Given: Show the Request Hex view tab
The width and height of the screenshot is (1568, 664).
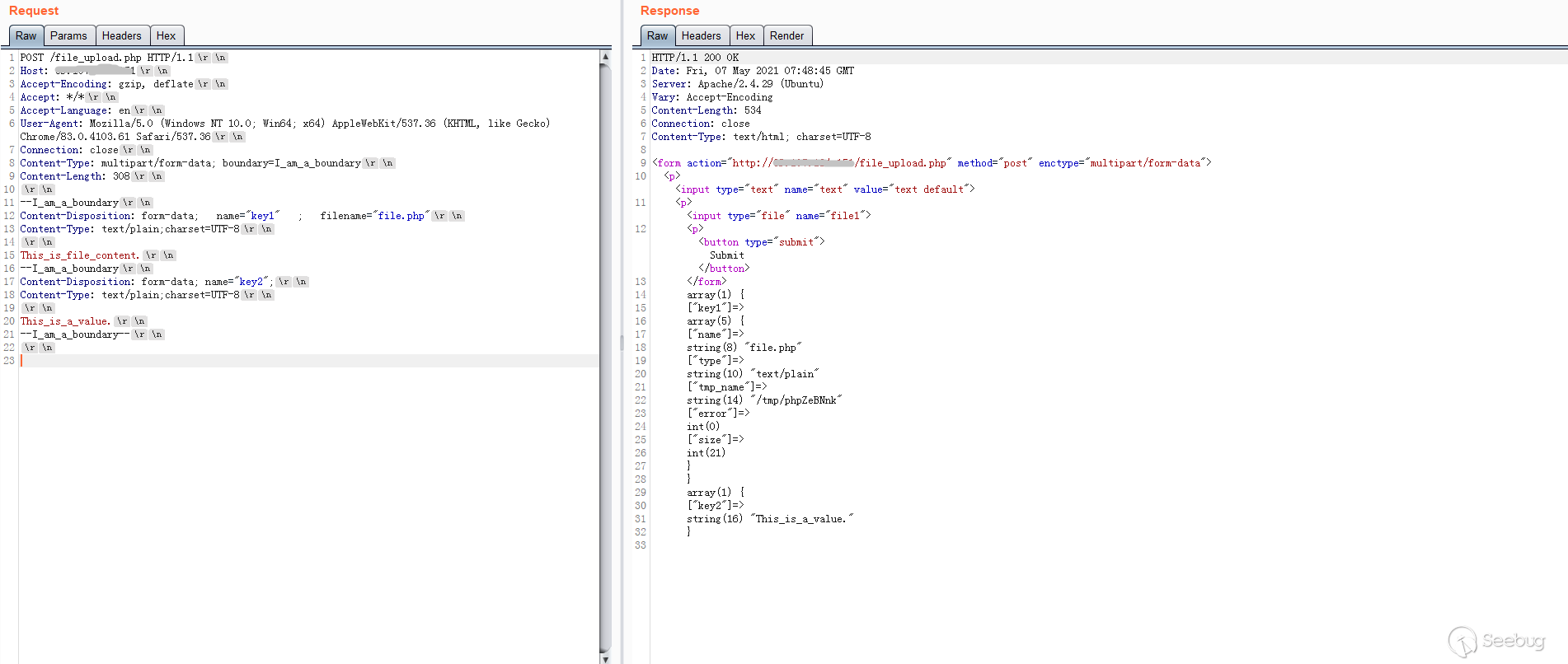Looking at the screenshot, I should coord(166,35).
